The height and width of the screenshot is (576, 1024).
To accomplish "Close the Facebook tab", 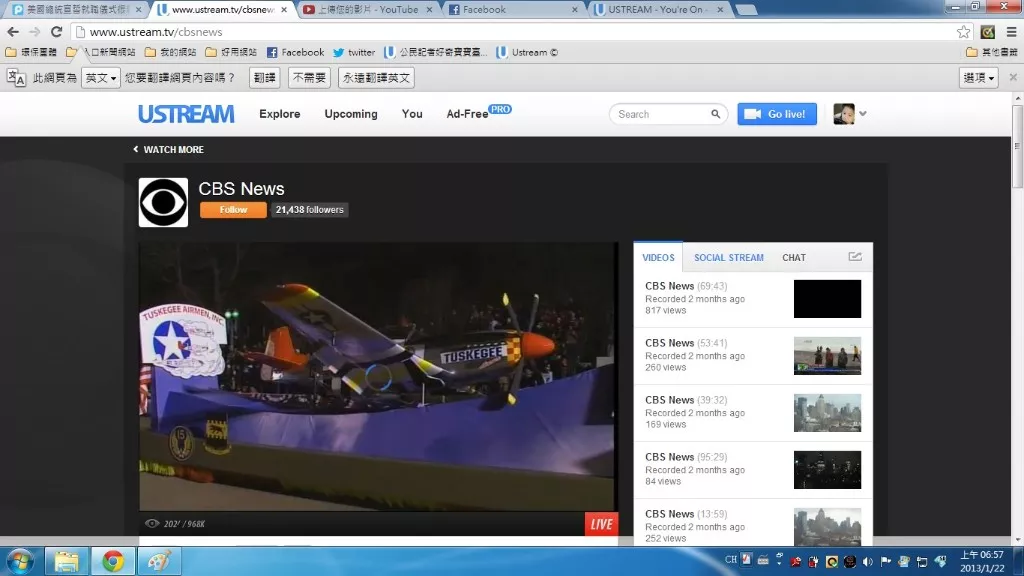I will pos(575,10).
